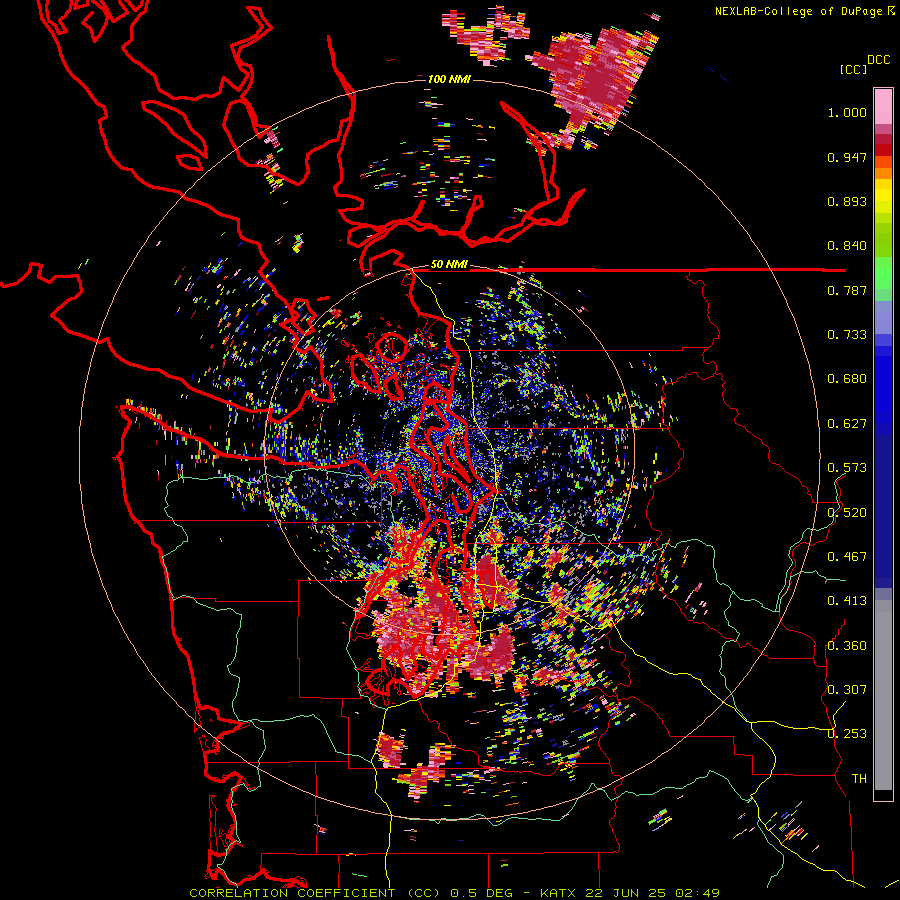Image resolution: width=900 pixels, height=900 pixels.
Task: Click the 0.627 color scale value
Action: (x=847, y=424)
